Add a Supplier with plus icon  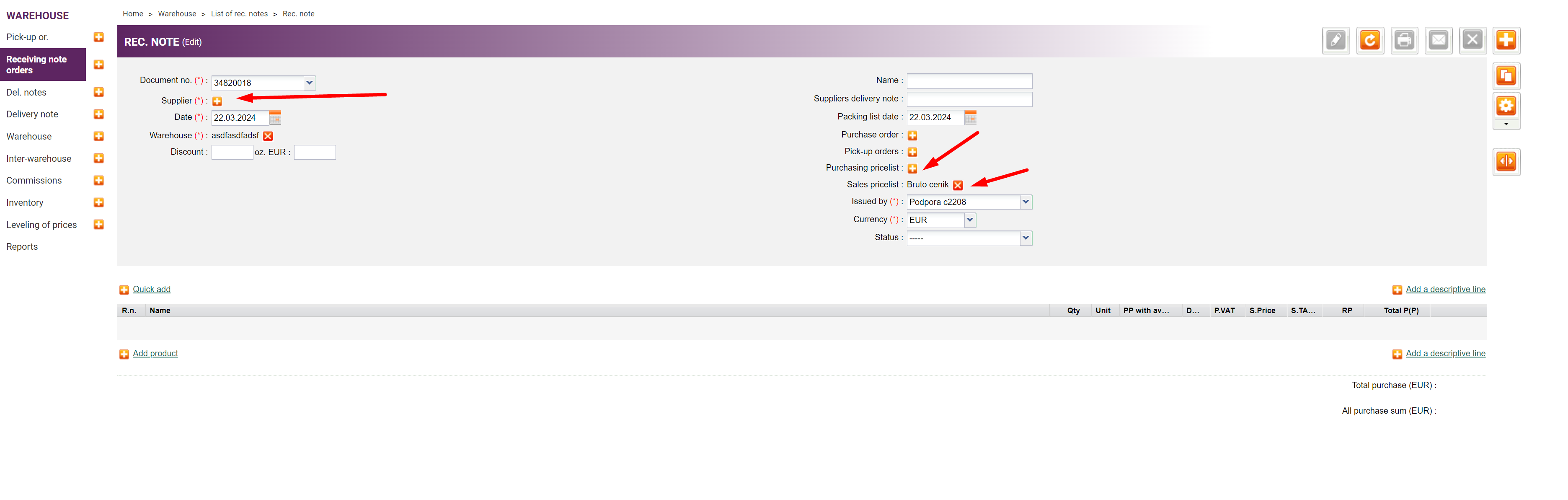pyautogui.click(x=217, y=102)
